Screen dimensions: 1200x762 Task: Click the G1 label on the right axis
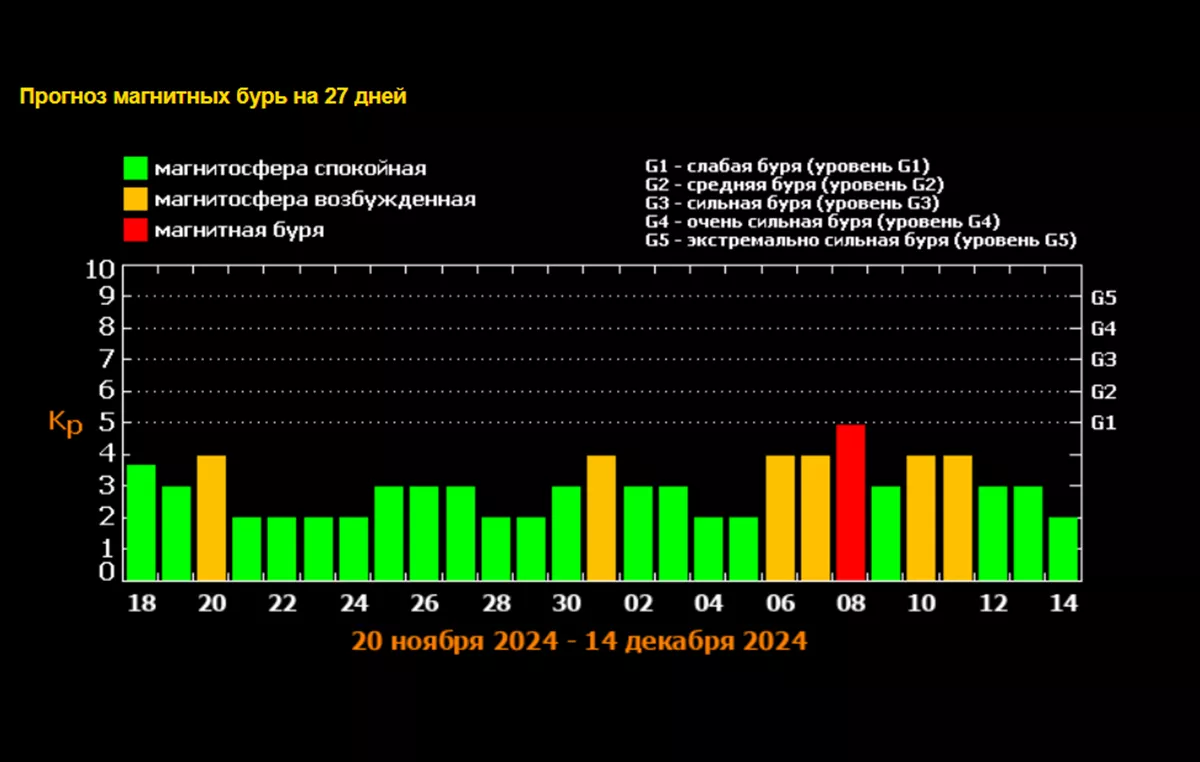pos(1103,423)
